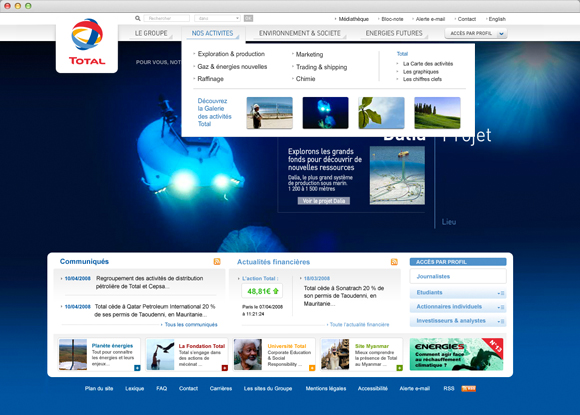Click blue plus icon on Planète énergies card
The height and width of the screenshot is (415, 580).
pos(137,368)
